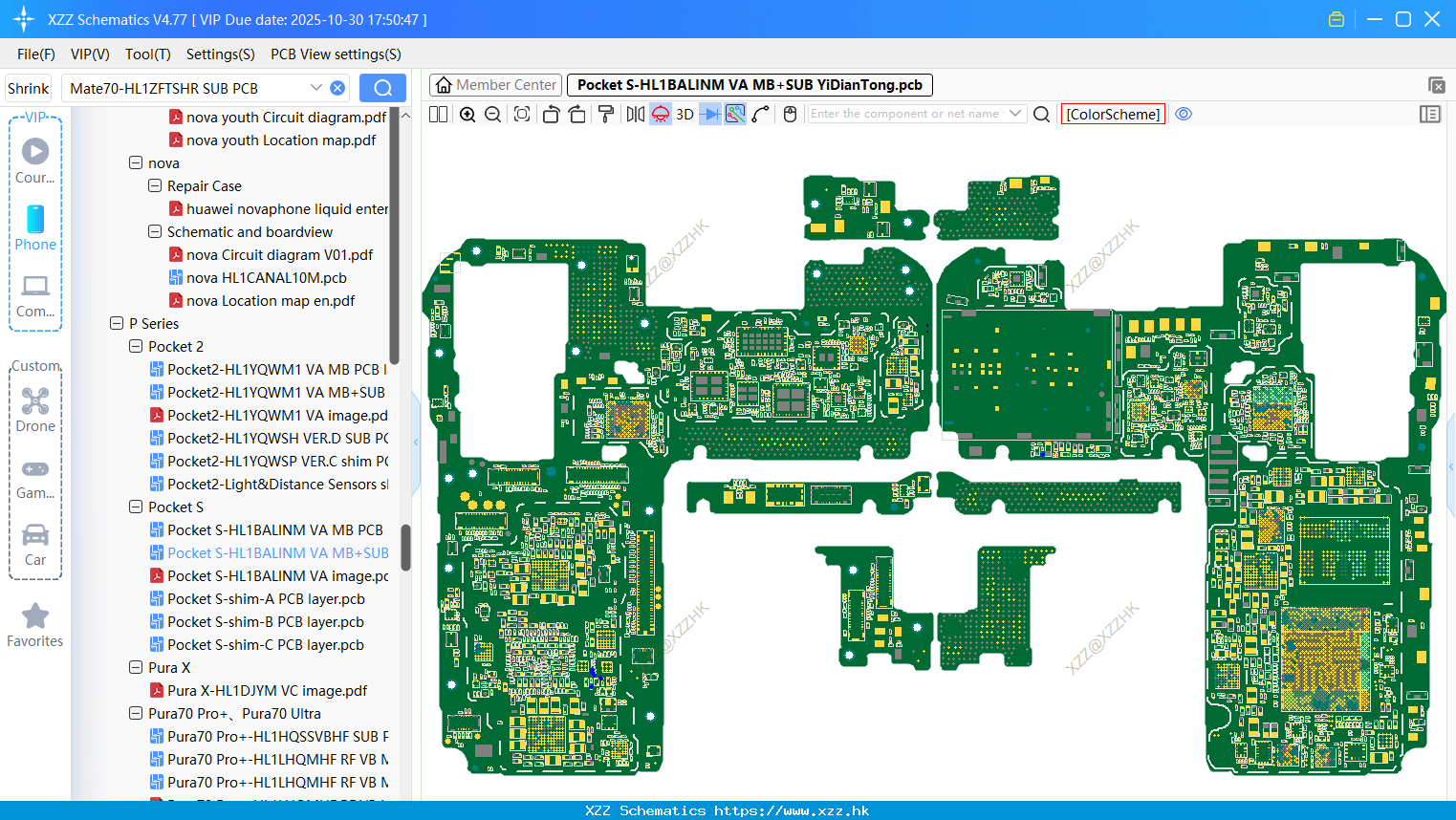Click the split view layout icon

pyautogui.click(x=438, y=115)
